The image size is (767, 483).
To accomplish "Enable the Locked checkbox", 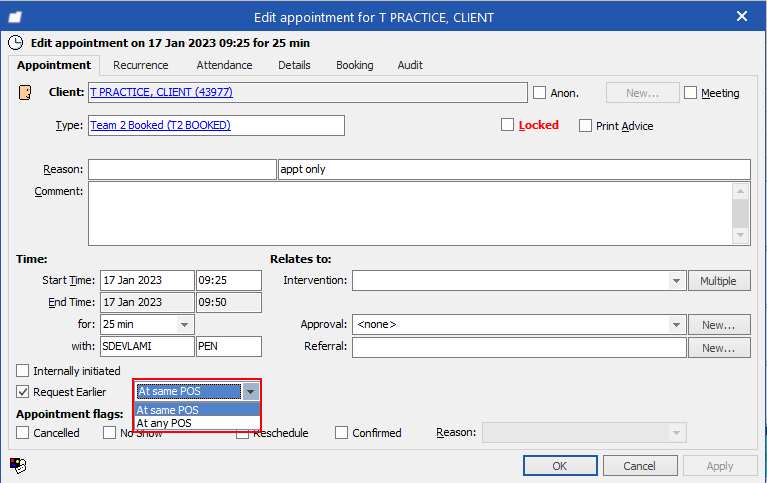I will pyautogui.click(x=507, y=125).
